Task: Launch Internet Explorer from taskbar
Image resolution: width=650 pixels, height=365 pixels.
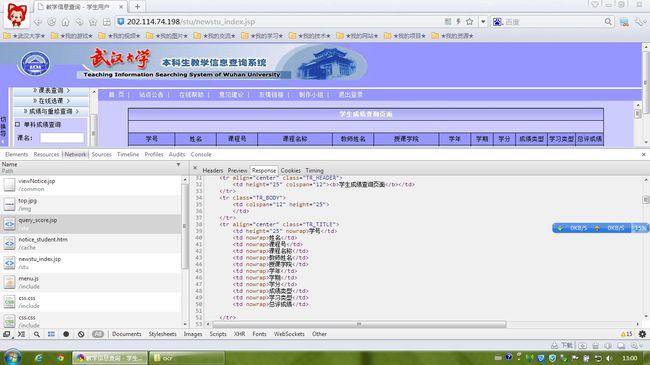Action: [39, 358]
